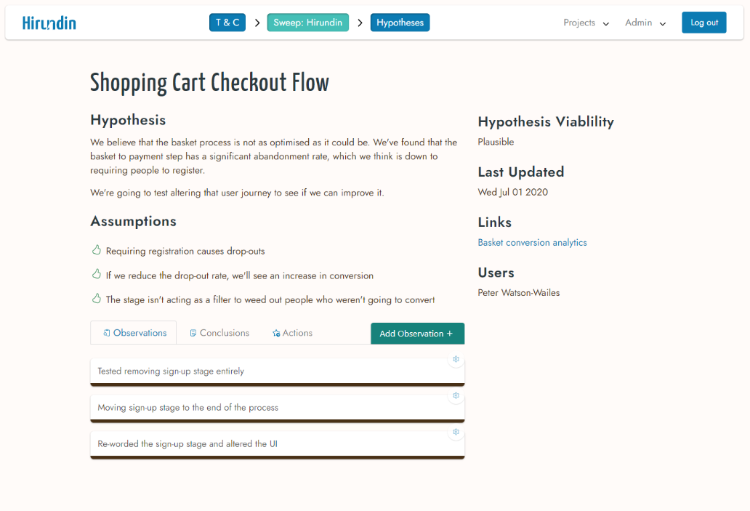Open the Conclusions tab
This screenshot has height=511, width=750.
[219, 333]
